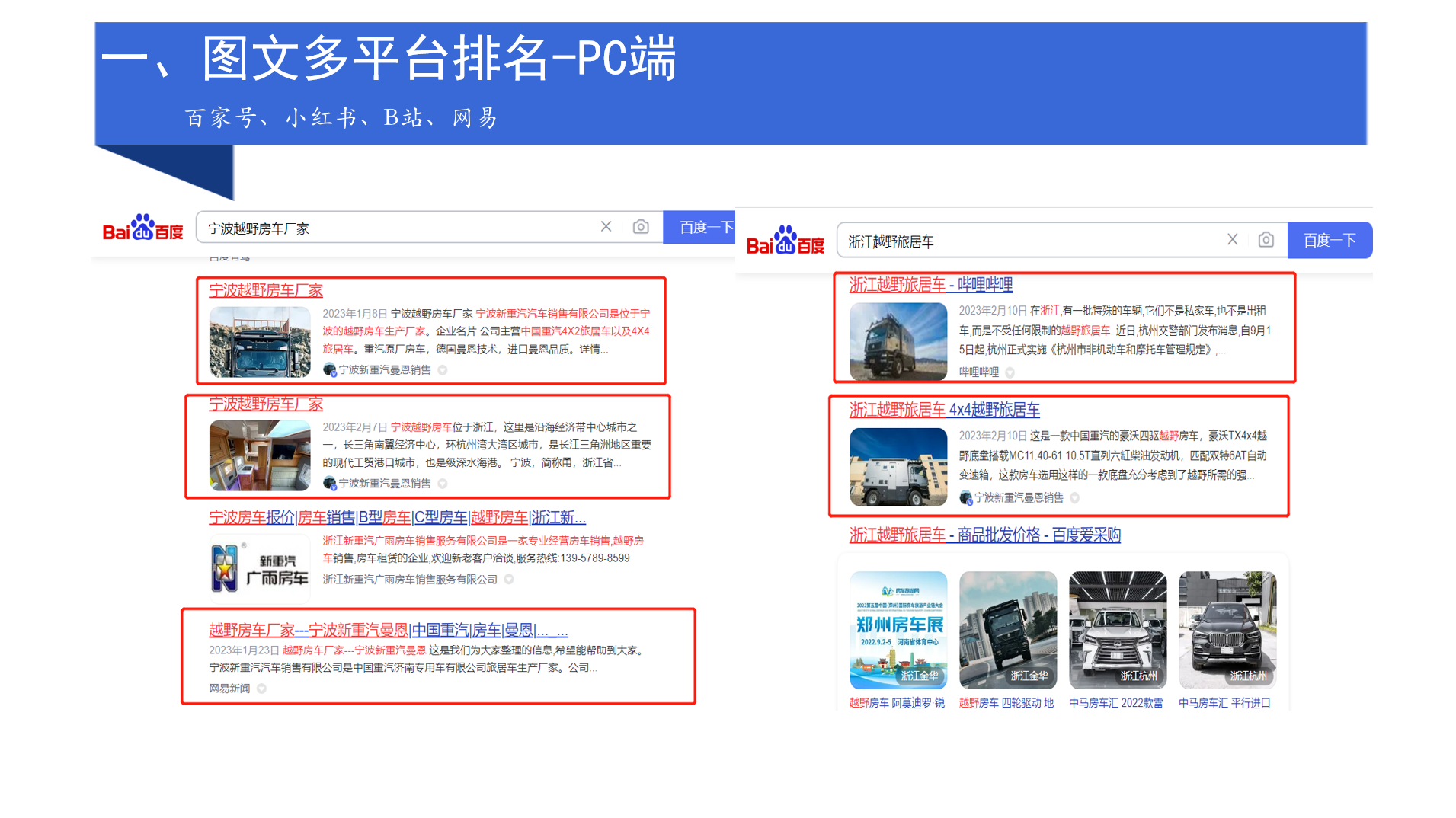Open 宁波房车报价|房车销售 result link
1456x818 pixels.
(x=397, y=517)
